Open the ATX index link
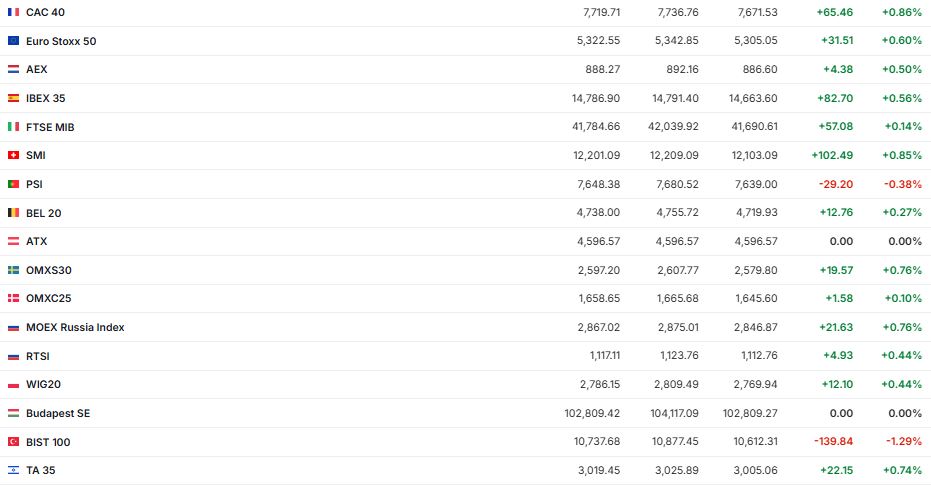Screen dimensions: 931x488 pyautogui.click(x=37, y=241)
